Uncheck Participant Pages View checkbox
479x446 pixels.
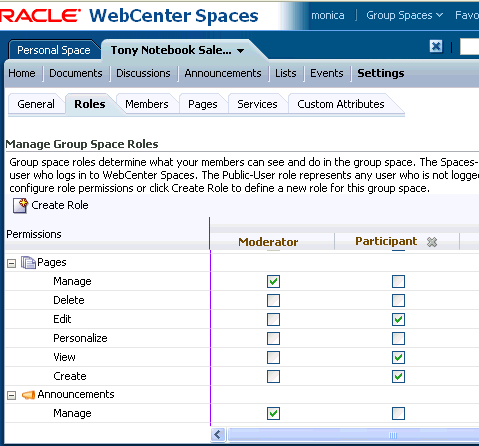click(398, 357)
